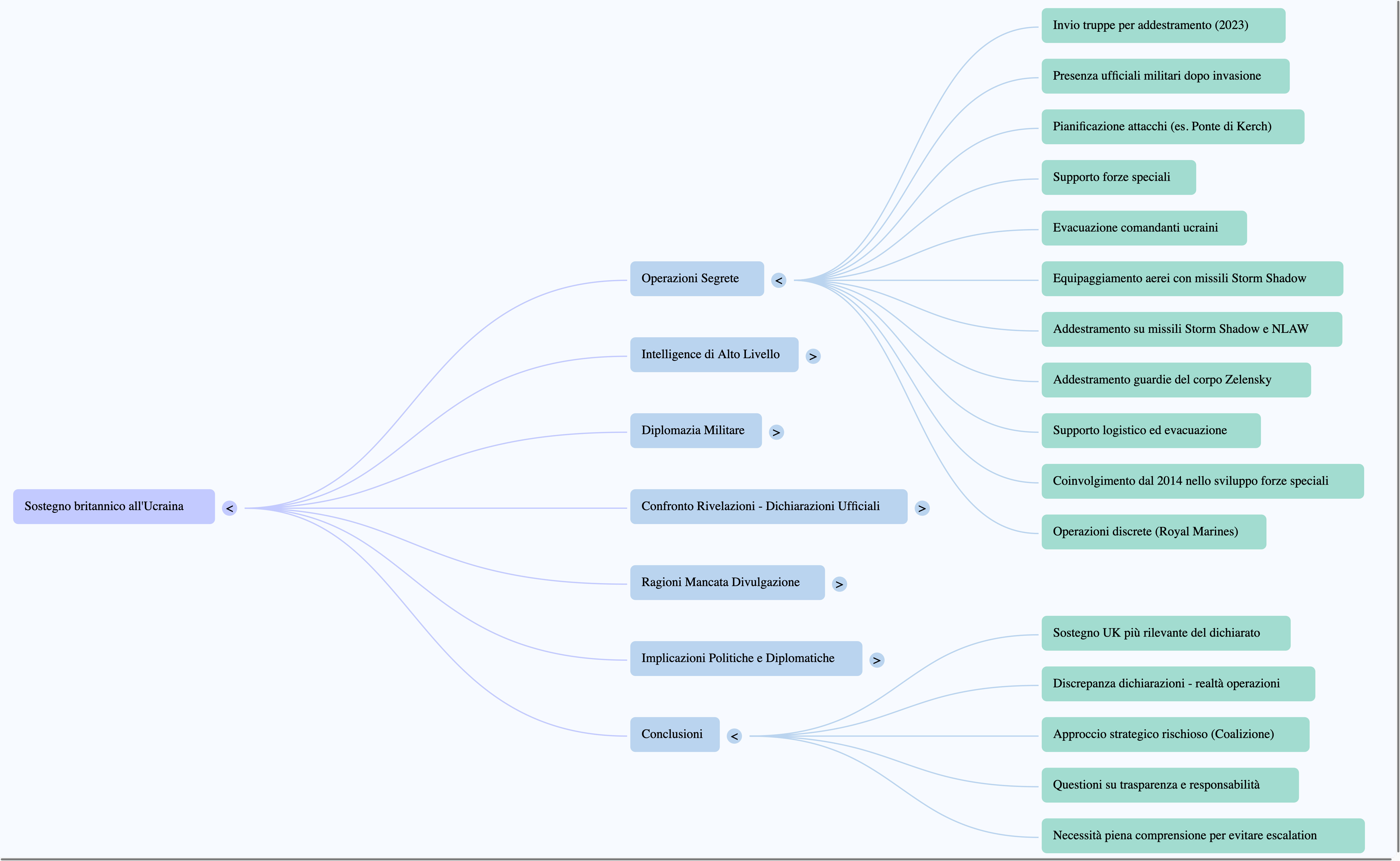The image size is (1400, 861).
Task: Collapse the Sostegno britannico all'Ucraina root node
Action: click(x=229, y=508)
